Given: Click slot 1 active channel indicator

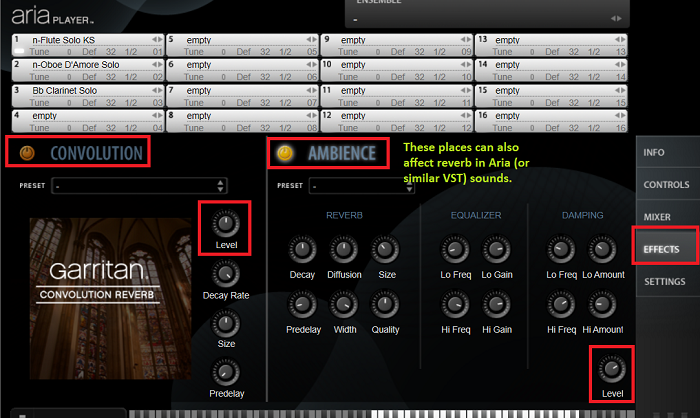Looking at the screenshot, I should tap(19, 51).
